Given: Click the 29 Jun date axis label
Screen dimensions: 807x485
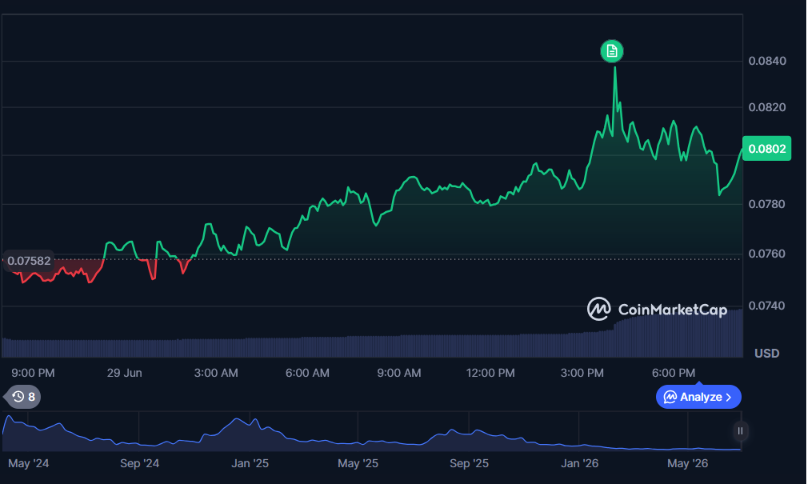Looking at the screenshot, I should [x=125, y=373].
